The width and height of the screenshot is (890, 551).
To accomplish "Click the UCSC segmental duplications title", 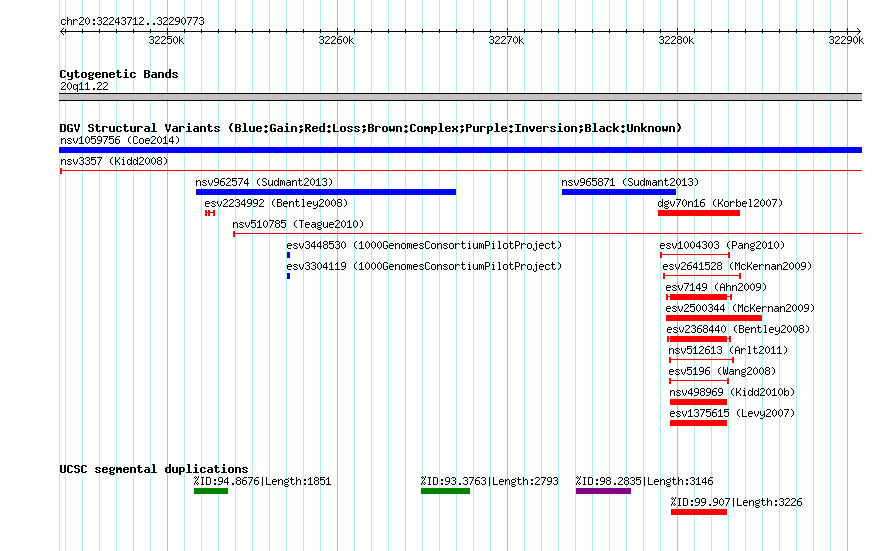I will point(154,469).
